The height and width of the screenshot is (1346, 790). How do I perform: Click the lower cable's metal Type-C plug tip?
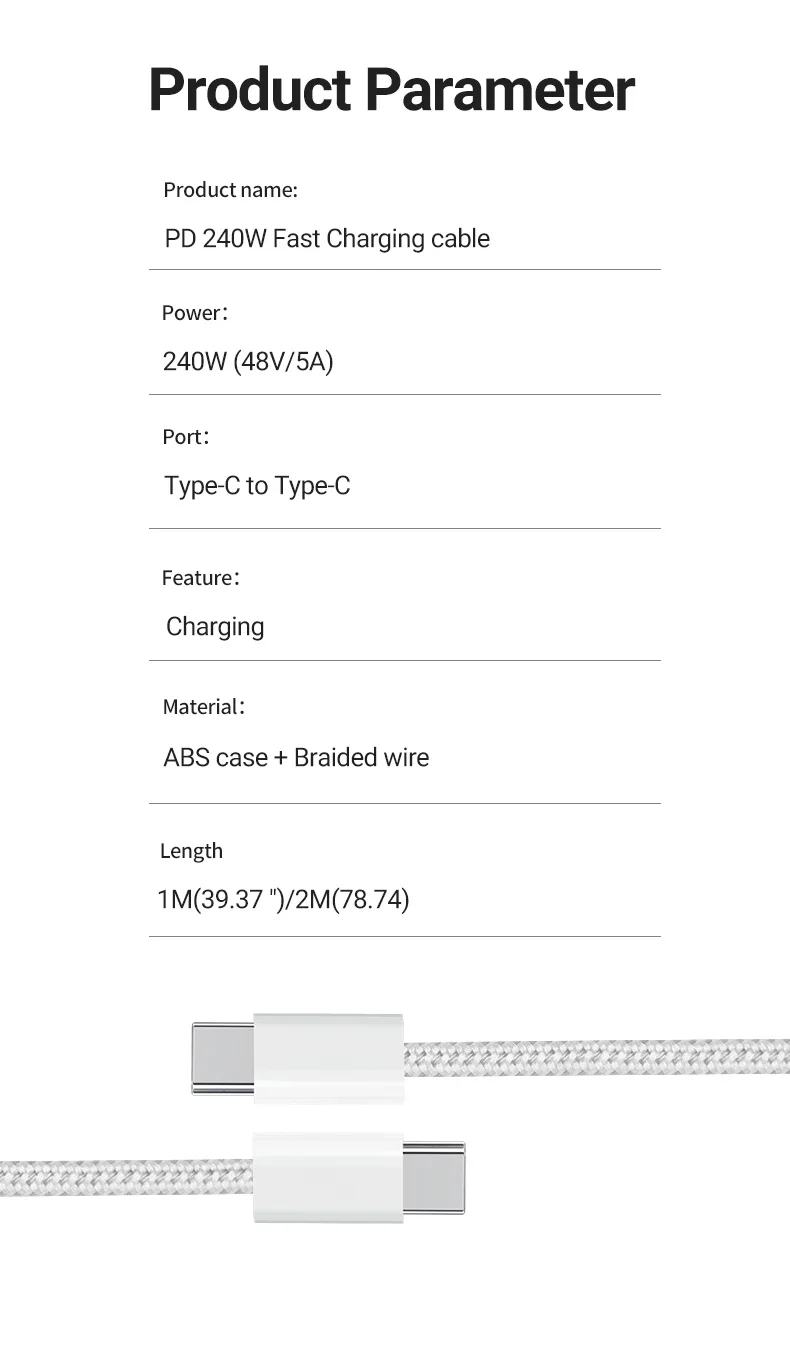tap(434, 1177)
